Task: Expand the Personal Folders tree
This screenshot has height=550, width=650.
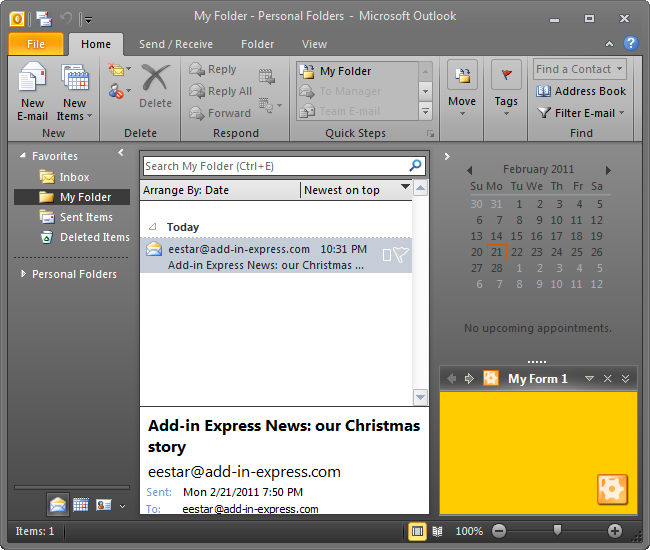Action: coord(23,274)
